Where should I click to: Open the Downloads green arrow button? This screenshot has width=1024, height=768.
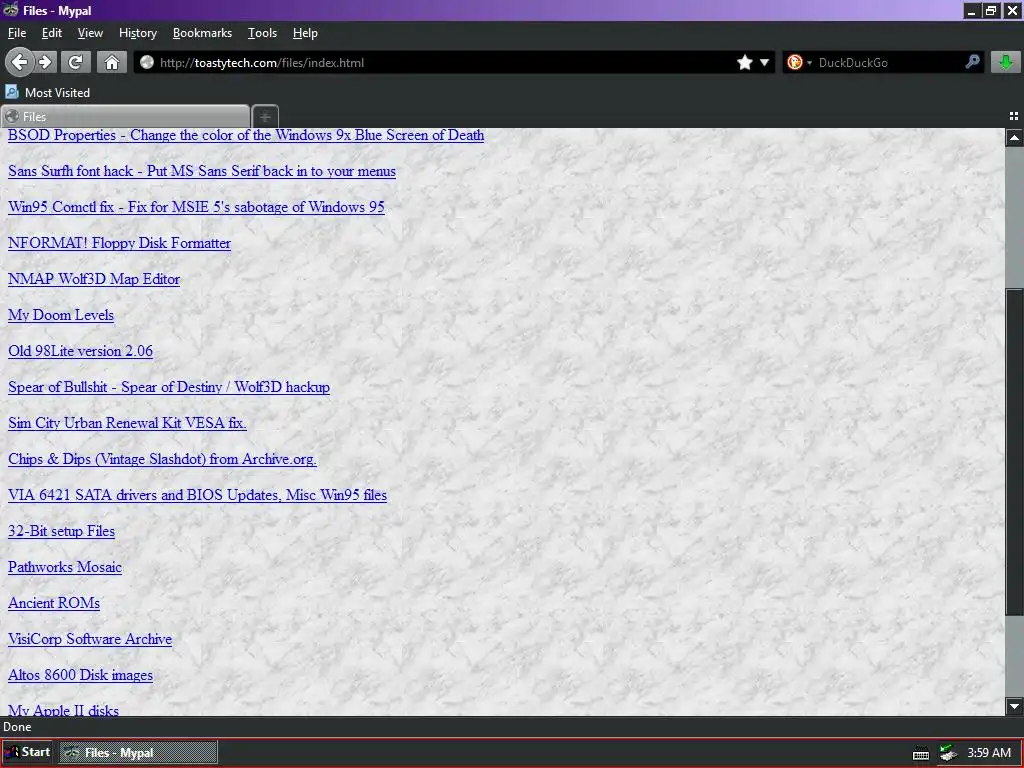point(1006,62)
